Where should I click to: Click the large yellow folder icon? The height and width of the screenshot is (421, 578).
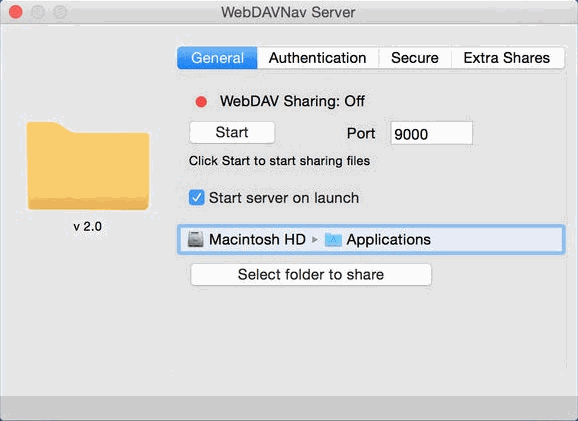[x=88, y=166]
